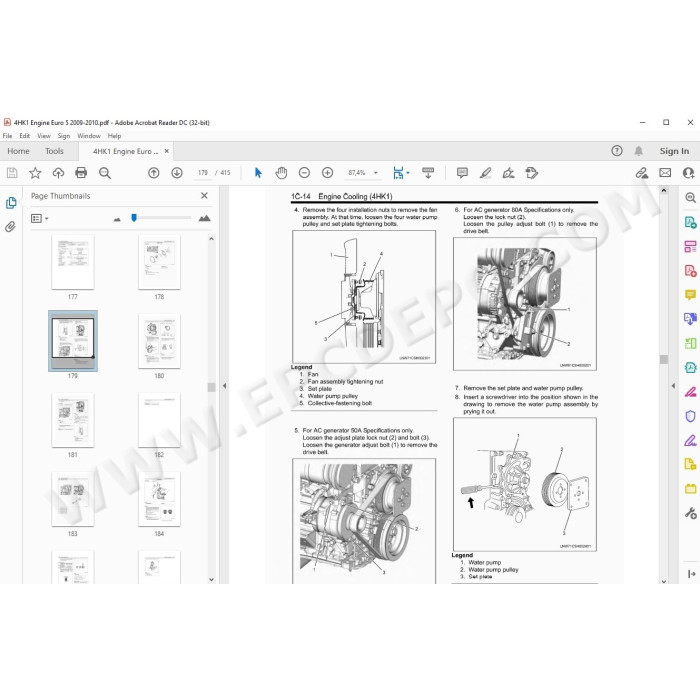Zoom out with minus icon

click(304, 173)
